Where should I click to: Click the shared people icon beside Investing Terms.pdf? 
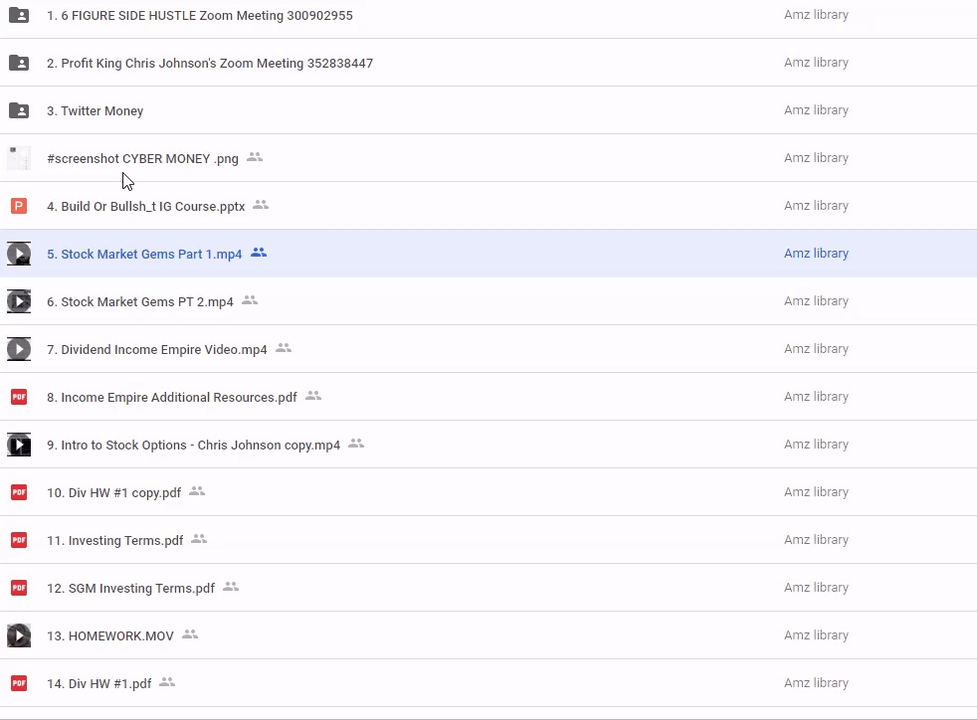pos(199,539)
